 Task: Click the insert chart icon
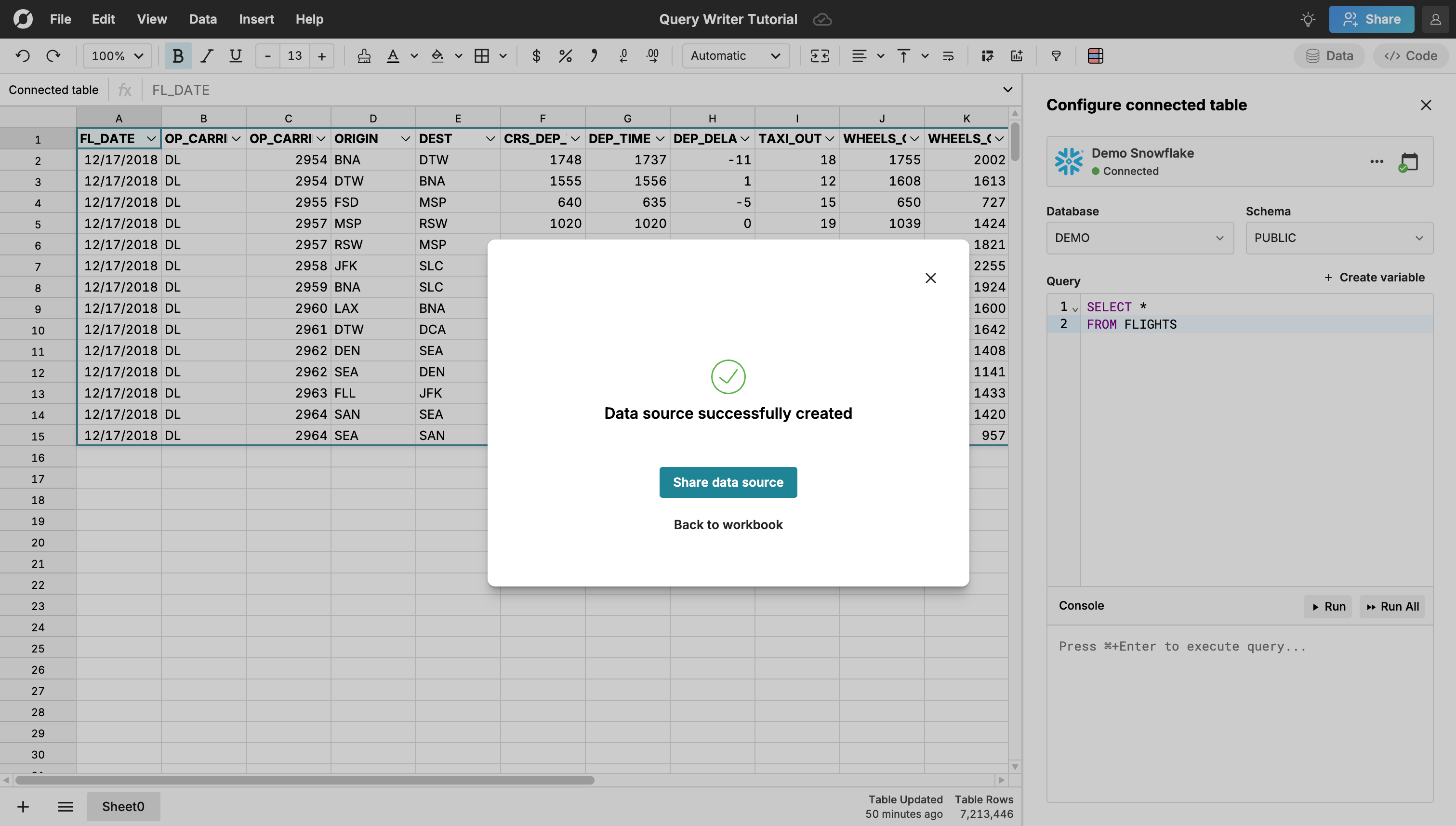[x=1017, y=55]
